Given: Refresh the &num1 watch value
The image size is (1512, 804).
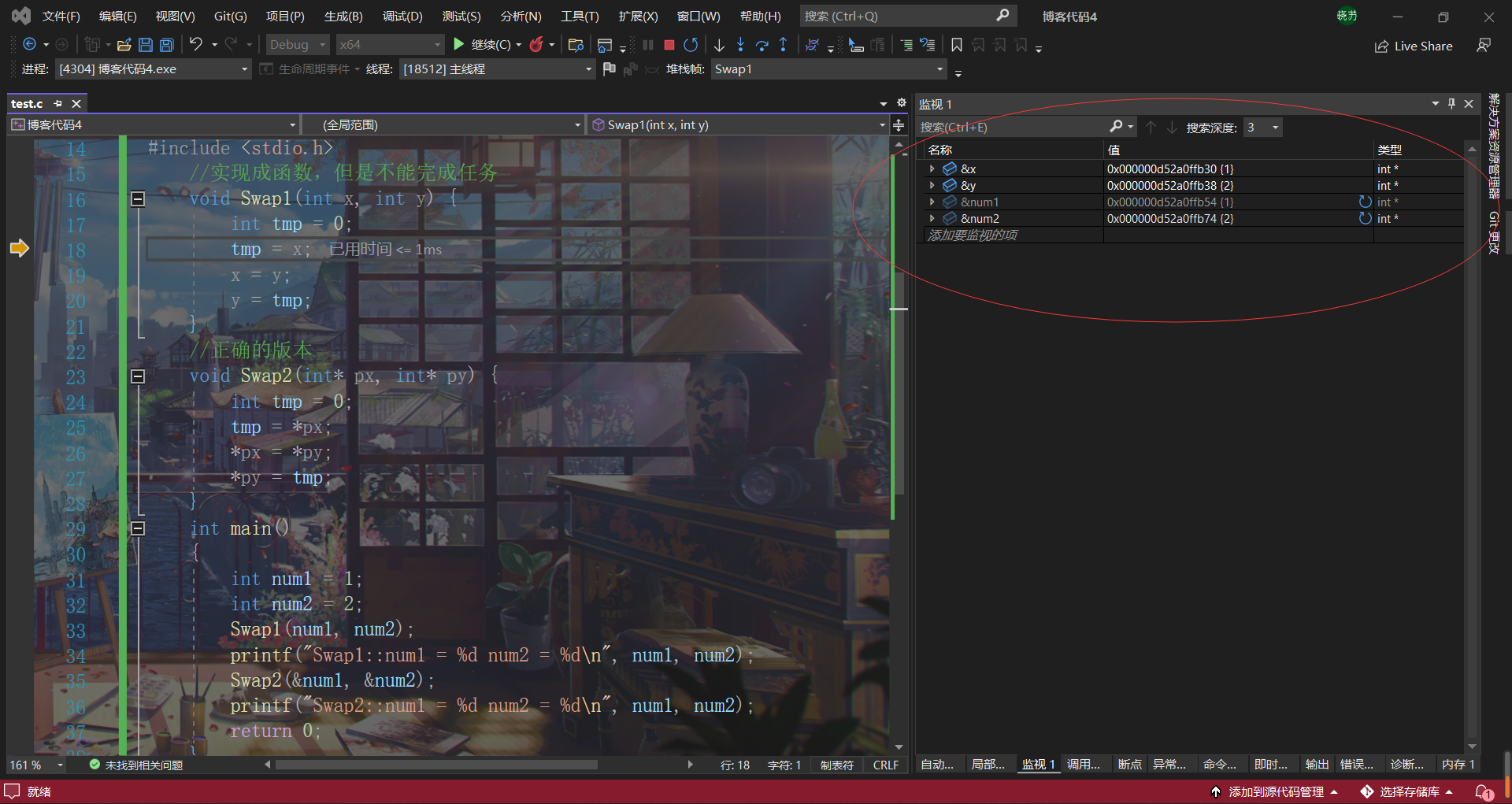Looking at the screenshot, I should pyautogui.click(x=1365, y=202).
